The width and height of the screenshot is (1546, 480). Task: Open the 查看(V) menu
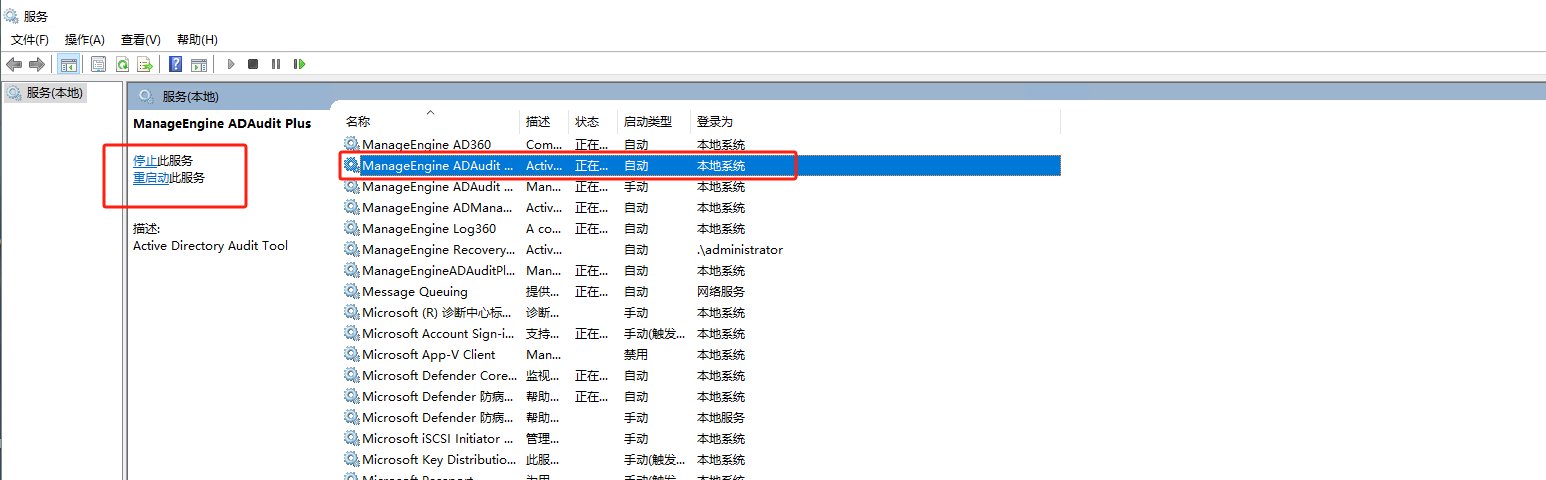coord(141,40)
